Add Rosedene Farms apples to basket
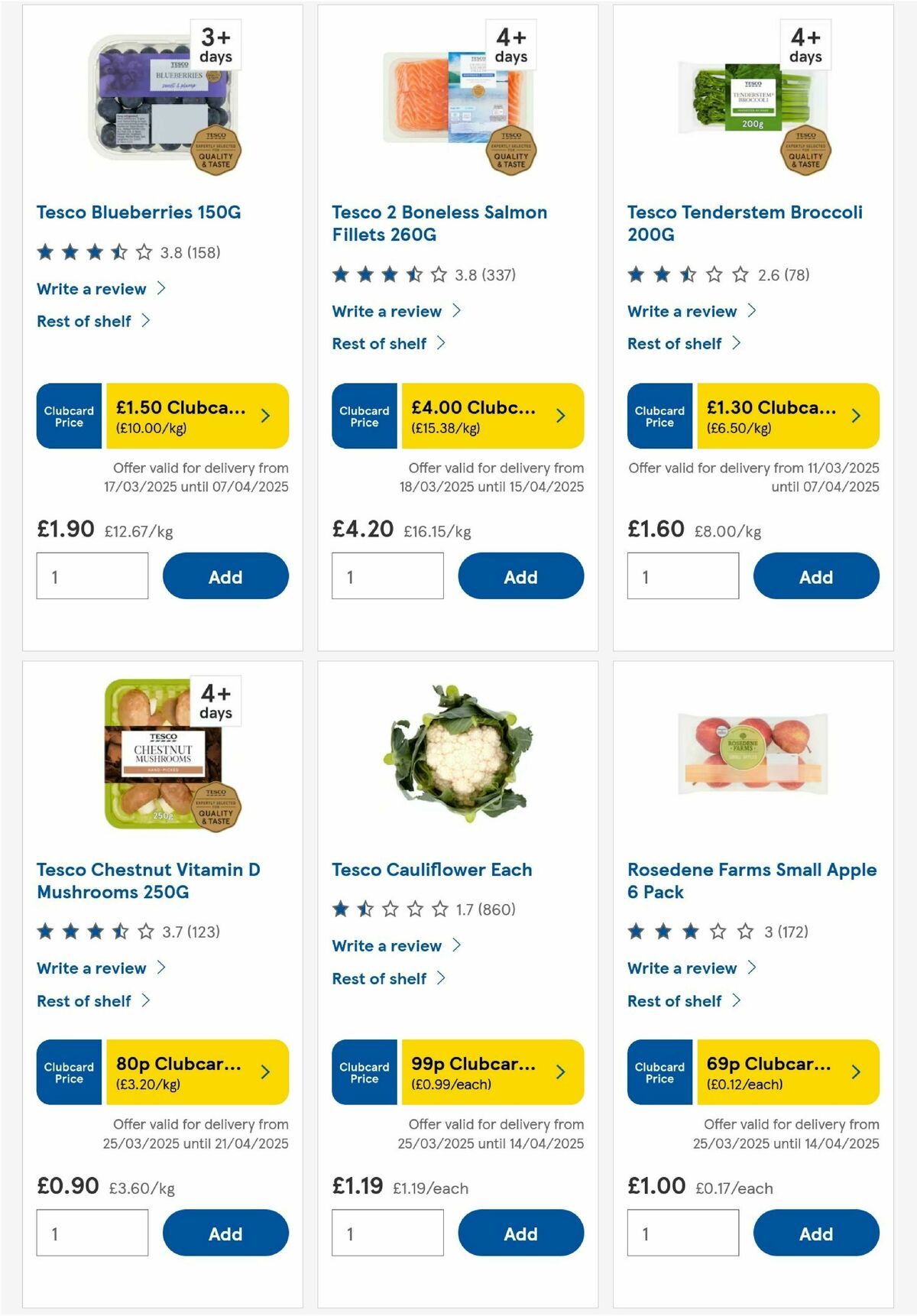 [815, 1233]
